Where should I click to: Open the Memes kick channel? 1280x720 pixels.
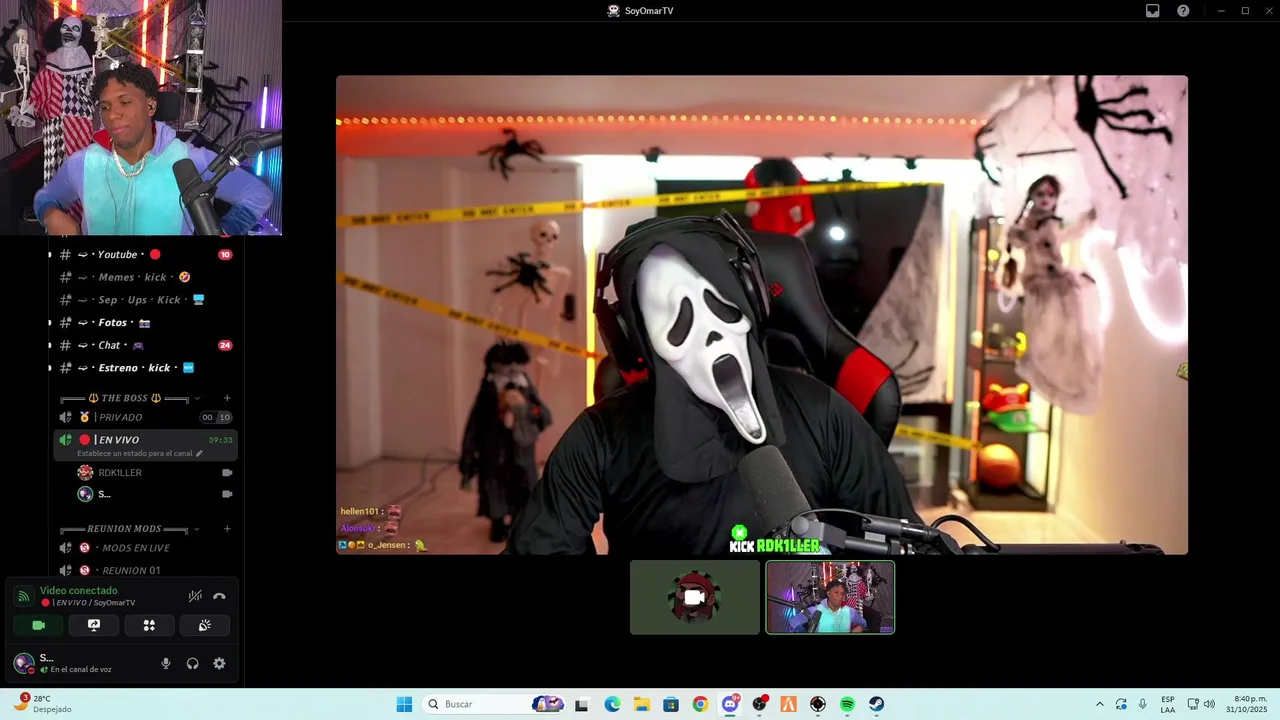146,277
